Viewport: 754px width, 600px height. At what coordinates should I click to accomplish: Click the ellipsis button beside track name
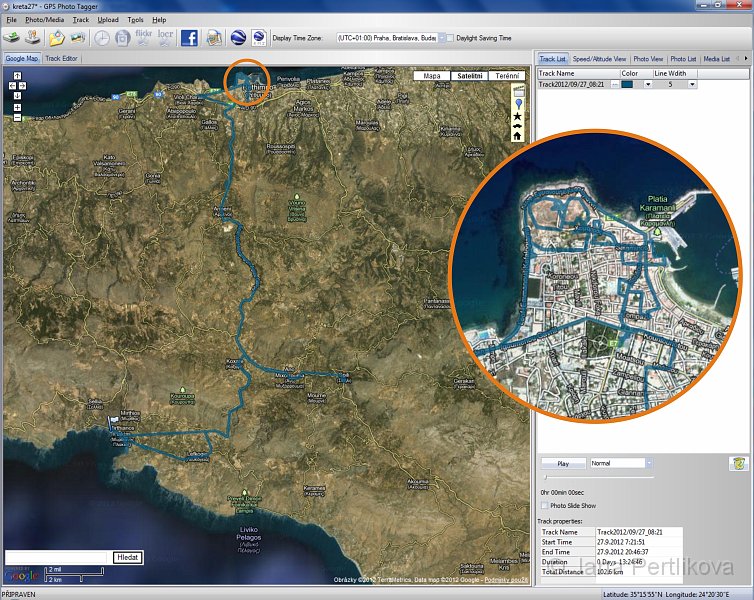(x=615, y=84)
